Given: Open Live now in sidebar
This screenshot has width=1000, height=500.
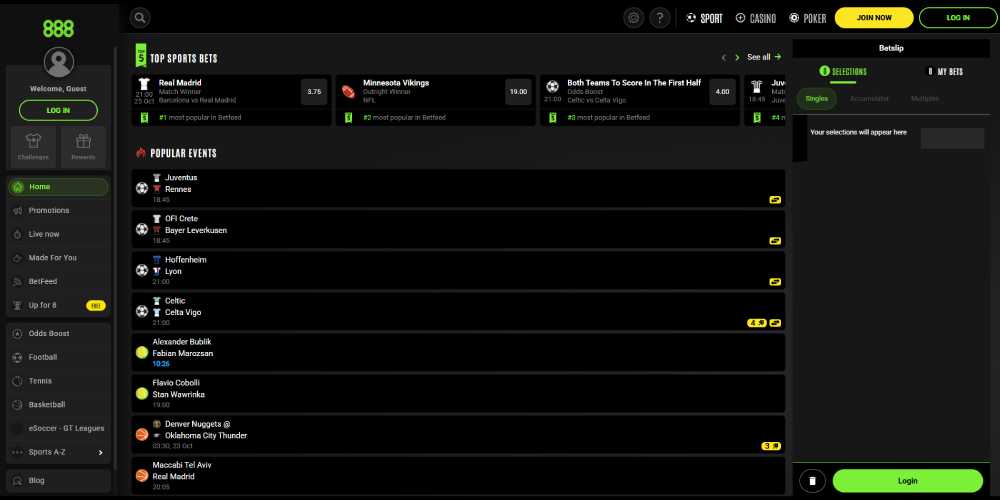Looking at the screenshot, I should pos(58,234).
